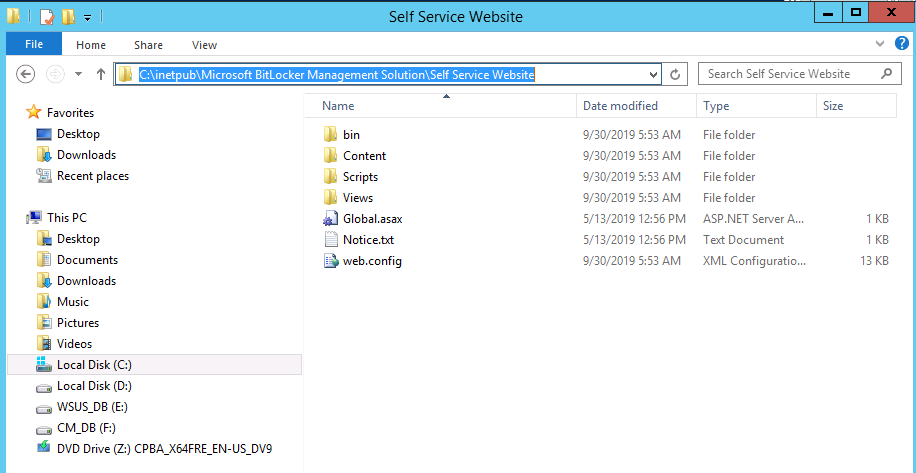Click the Text Document type cell
The height and width of the screenshot is (473, 916).
744,240
